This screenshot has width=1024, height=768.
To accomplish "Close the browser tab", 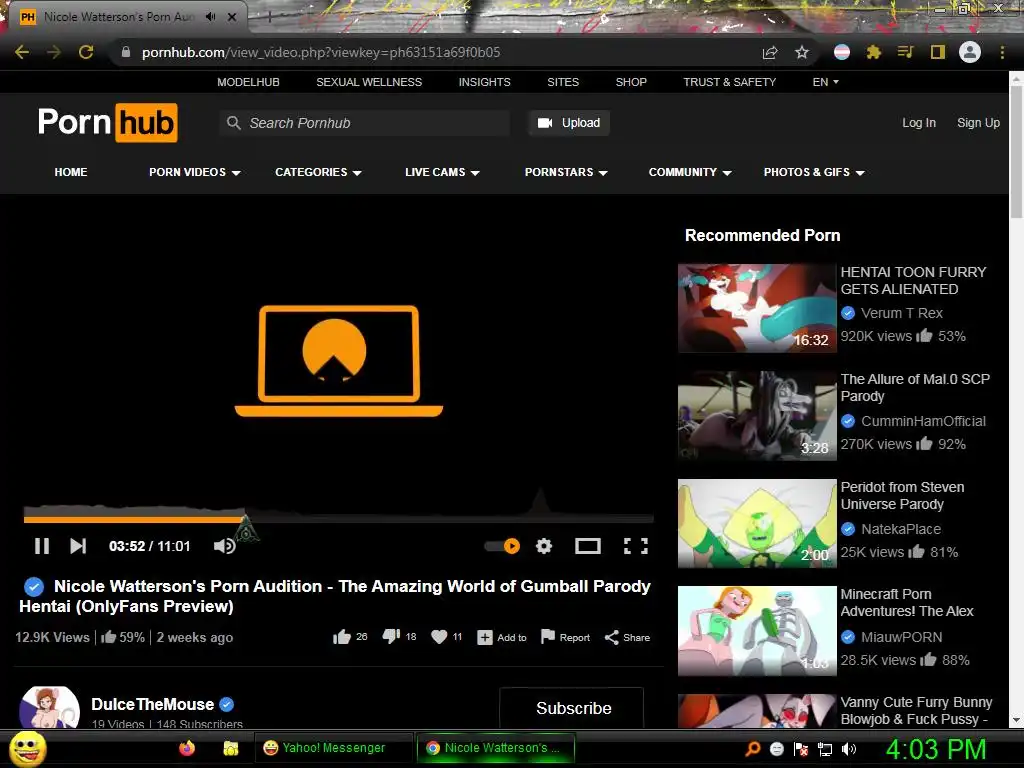I will tap(232, 17).
